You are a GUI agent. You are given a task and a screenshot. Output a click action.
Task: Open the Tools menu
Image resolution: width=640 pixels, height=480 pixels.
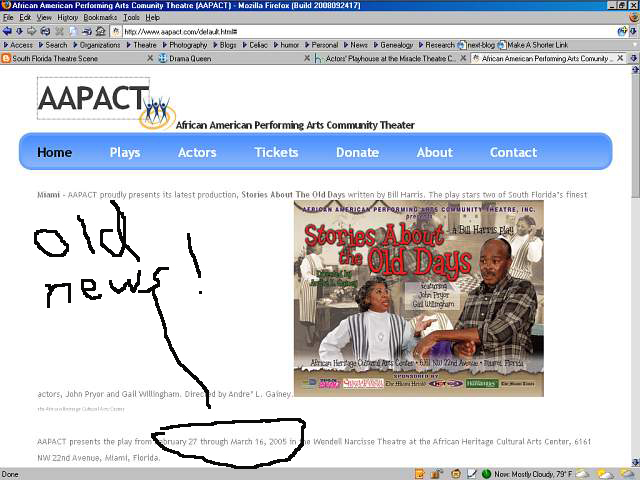tap(131, 18)
